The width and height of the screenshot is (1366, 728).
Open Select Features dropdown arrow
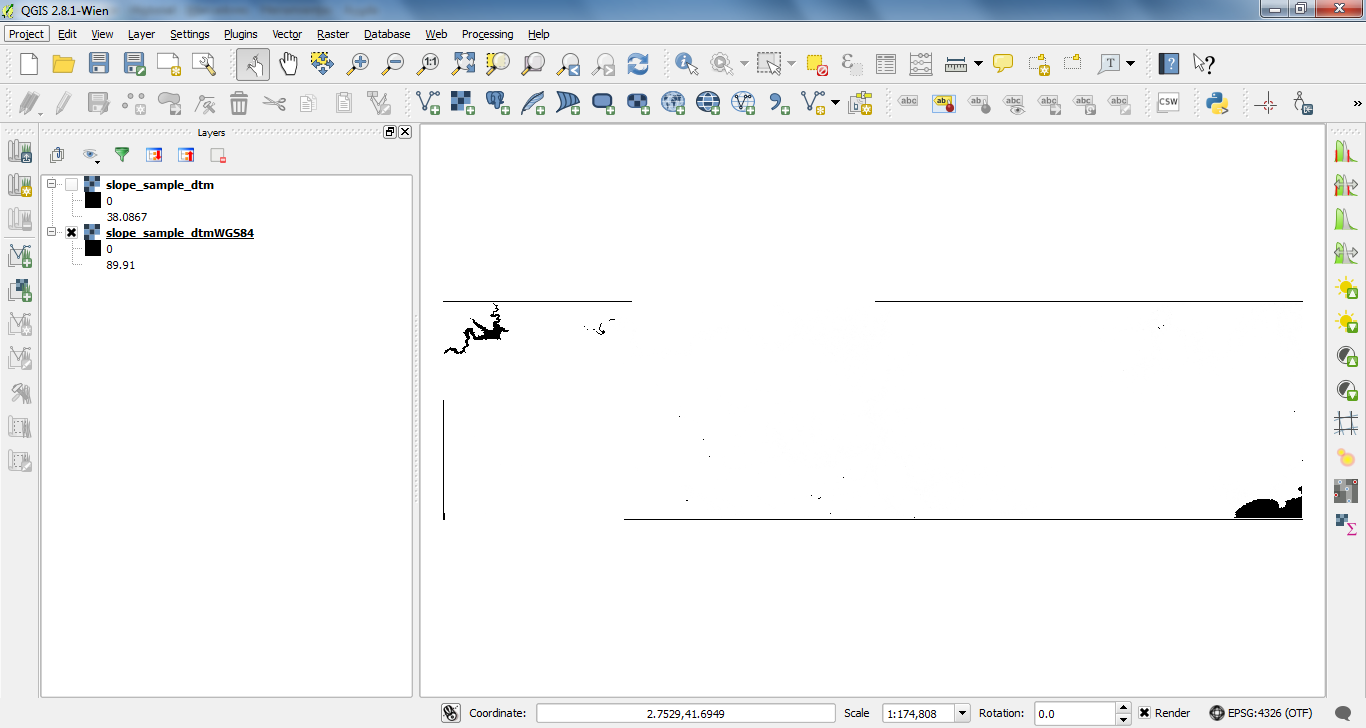pos(791,64)
